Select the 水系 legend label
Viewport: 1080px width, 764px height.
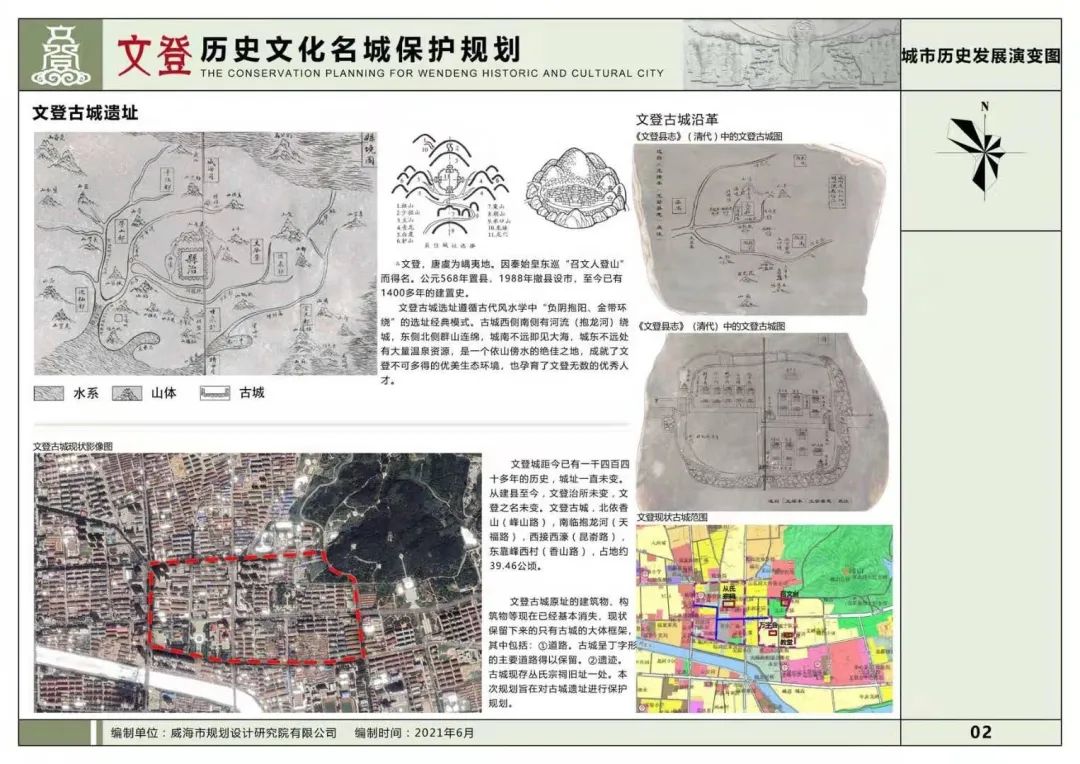86,393
